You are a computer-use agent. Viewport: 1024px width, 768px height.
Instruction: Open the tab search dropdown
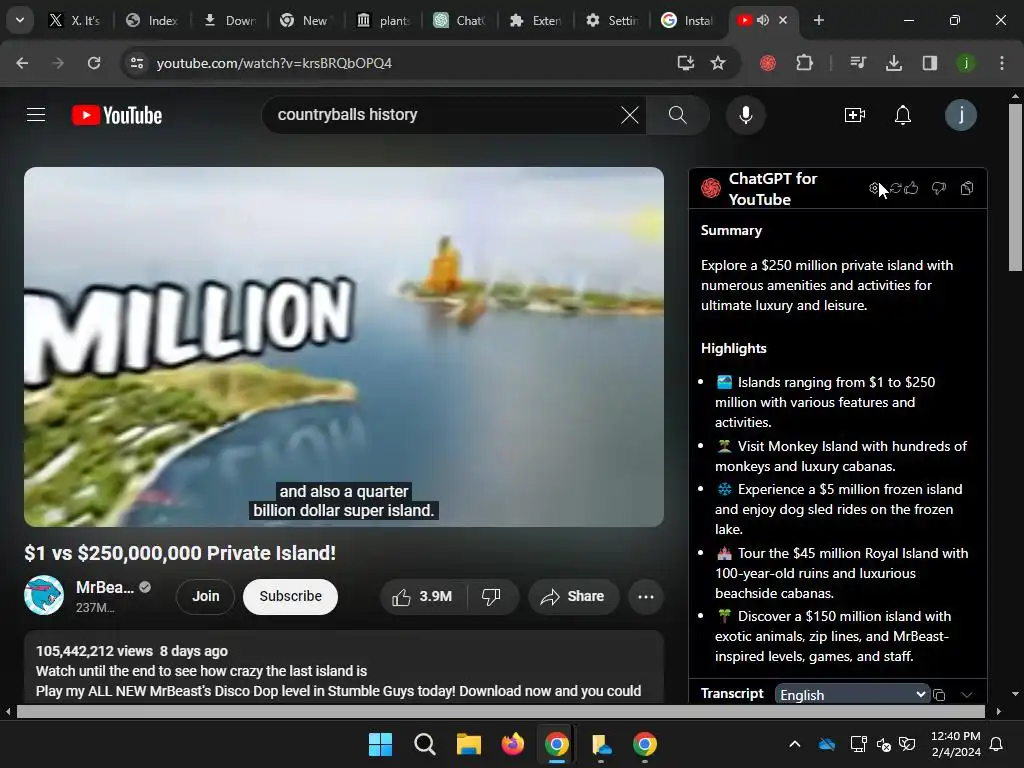pyautogui.click(x=20, y=20)
